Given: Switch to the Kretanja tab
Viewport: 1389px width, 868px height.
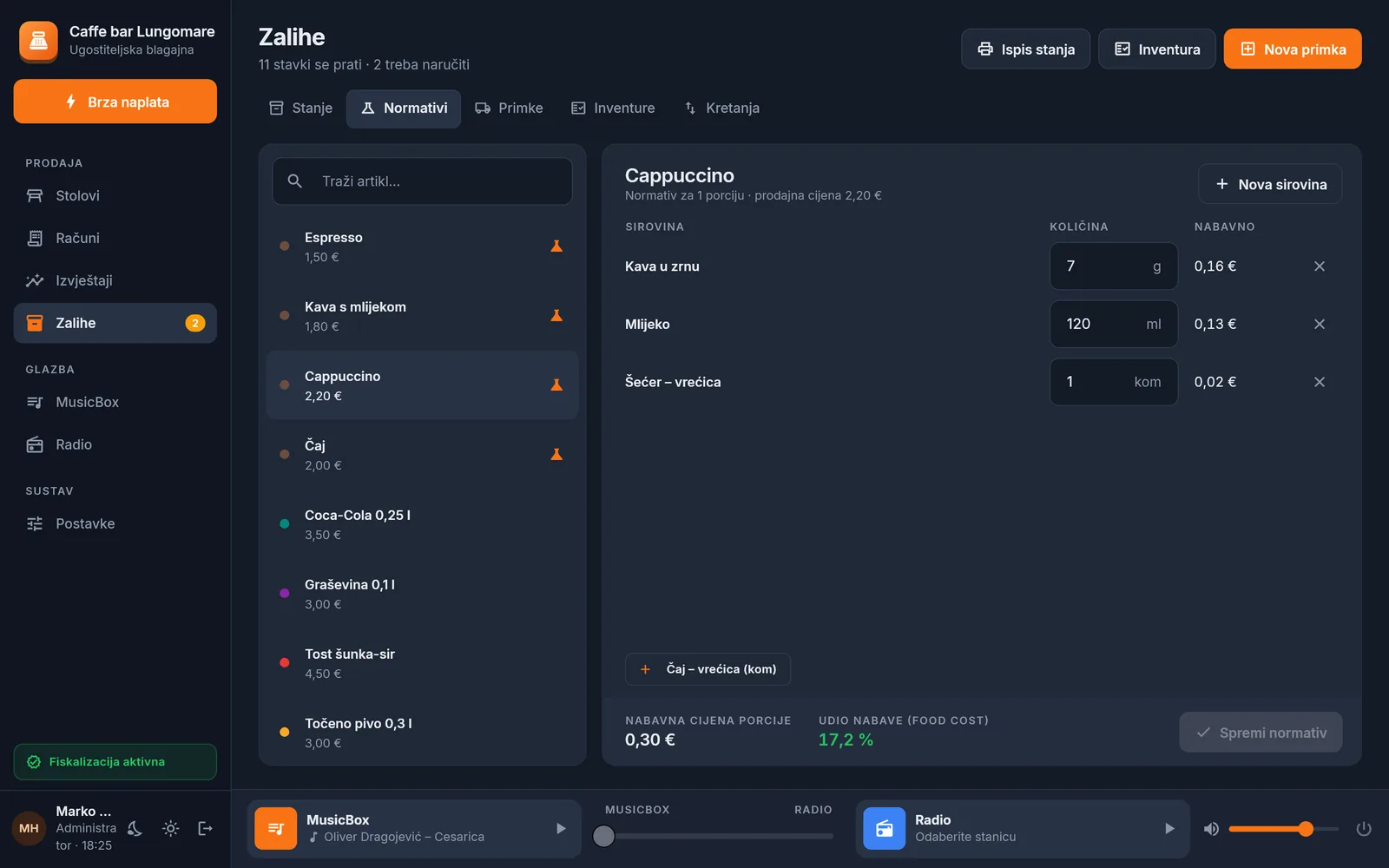Looking at the screenshot, I should click(x=722, y=108).
